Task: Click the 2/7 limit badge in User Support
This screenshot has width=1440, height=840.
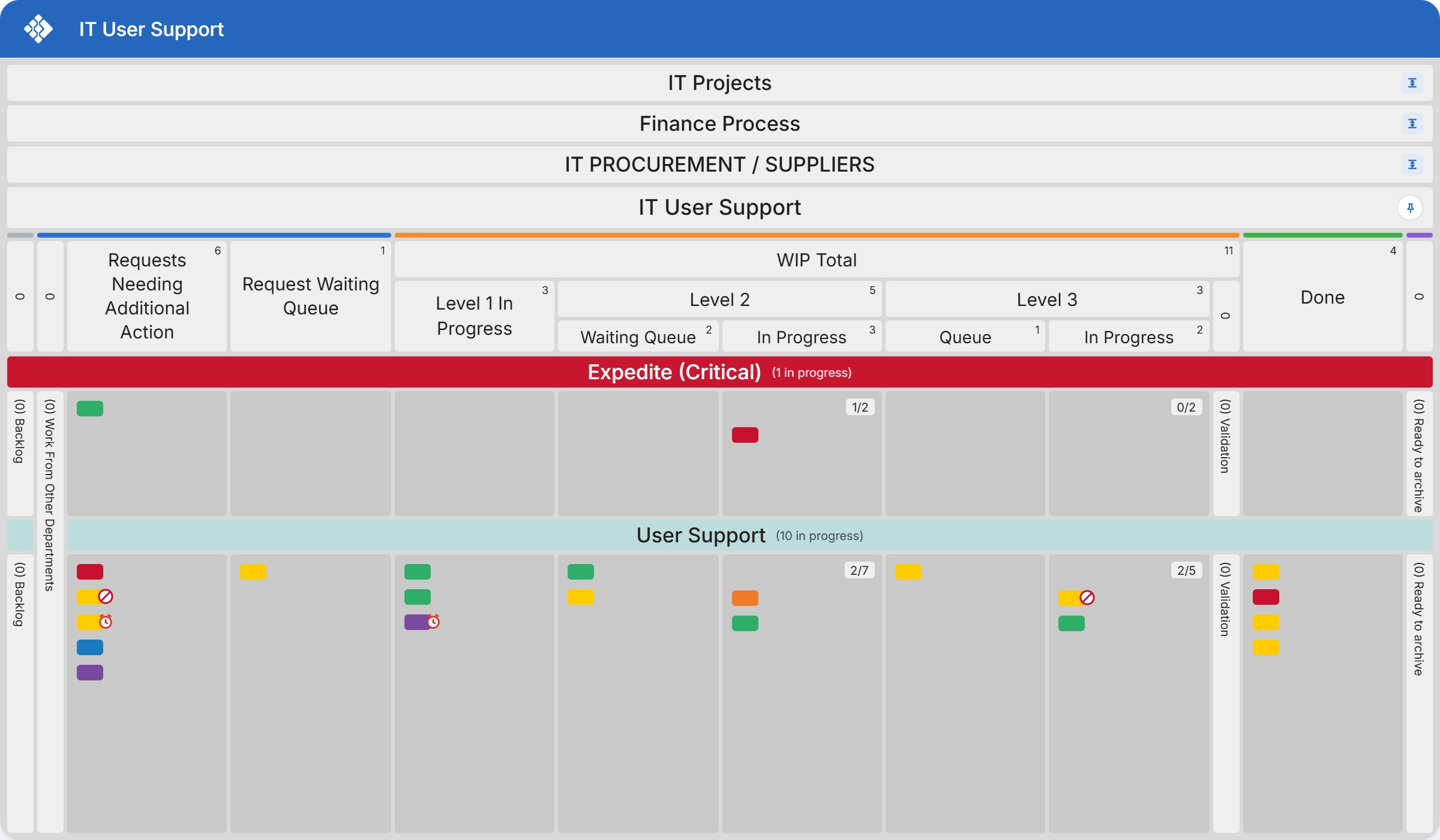Action: click(859, 571)
